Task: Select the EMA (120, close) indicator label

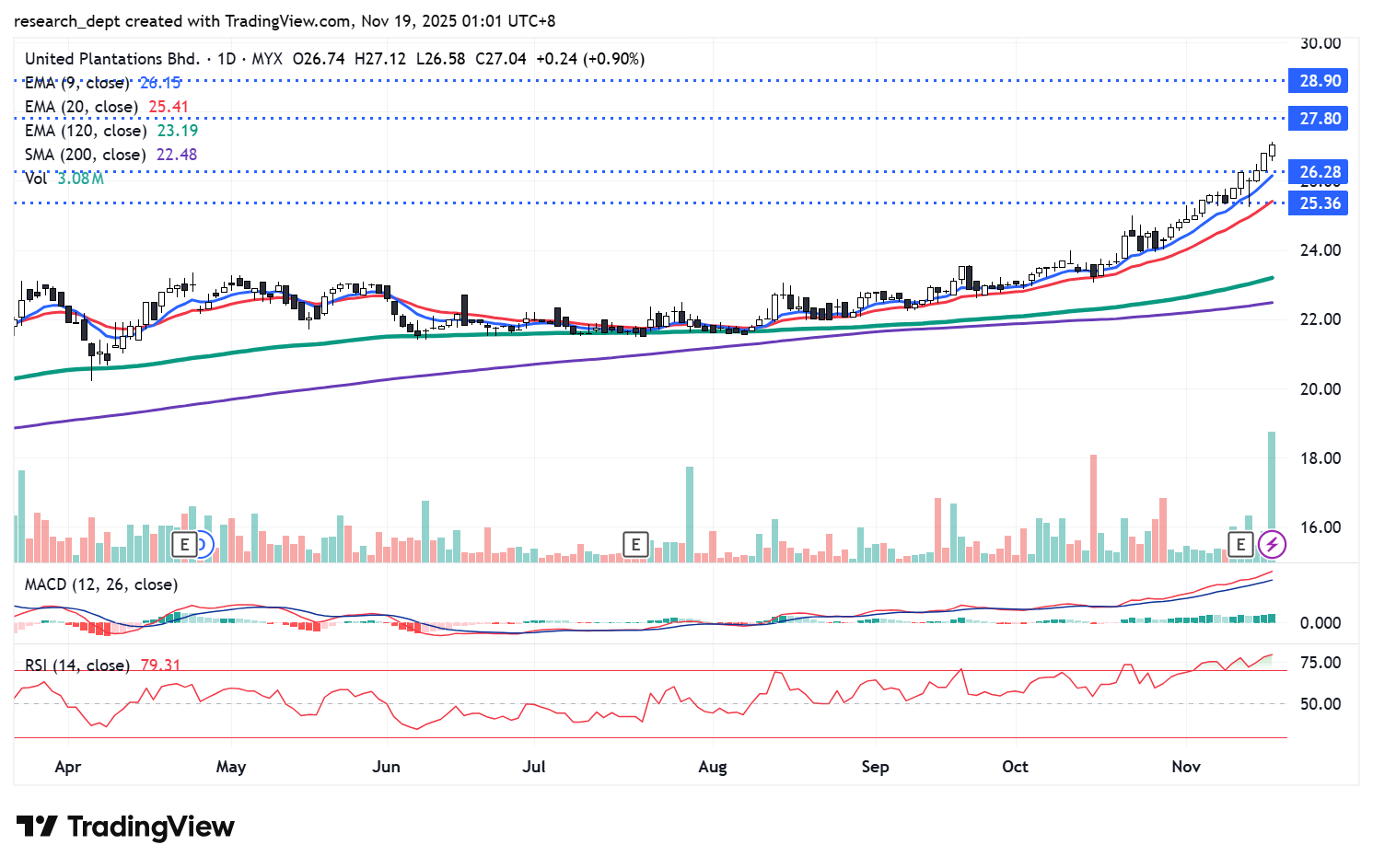Action: click(x=86, y=131)
